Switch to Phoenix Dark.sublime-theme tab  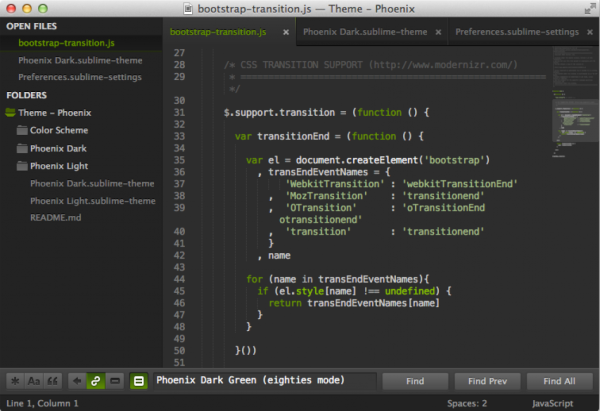[x=365, y=32]
